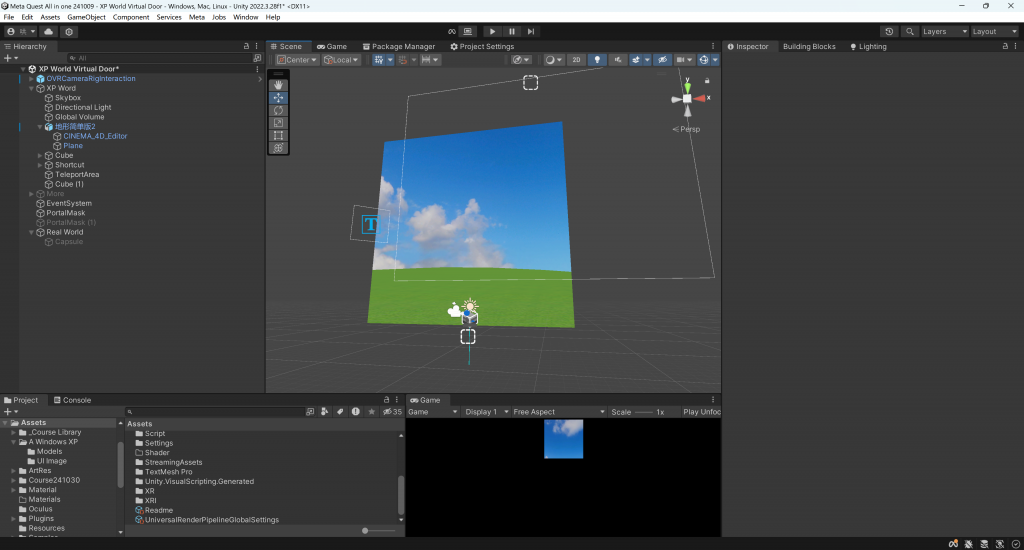The width and height of the screenshot is (1024, 550).
Task: Click Project panel icon size slider
Action: (379, 530)
